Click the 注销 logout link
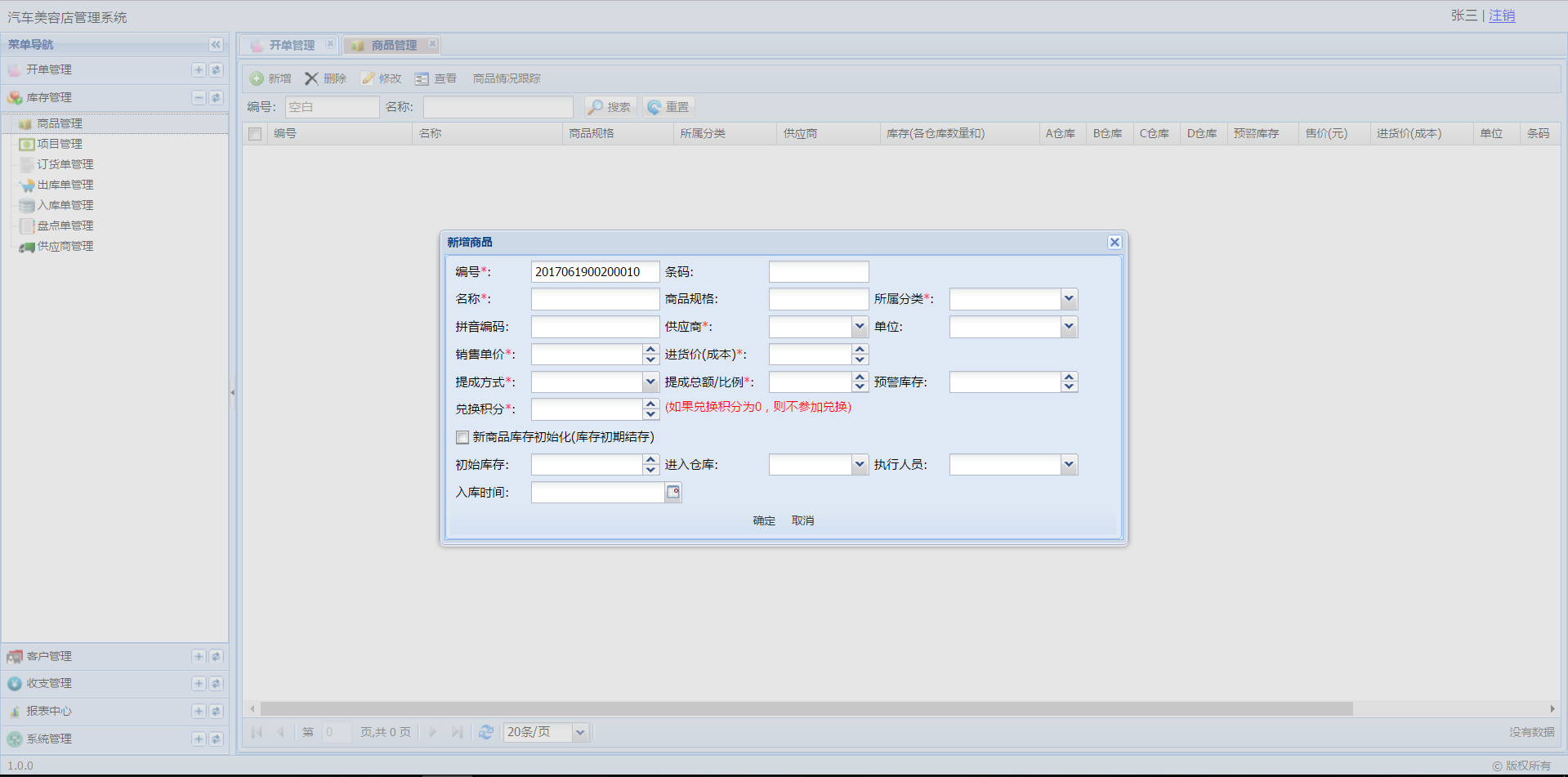 pos(1502,16)
